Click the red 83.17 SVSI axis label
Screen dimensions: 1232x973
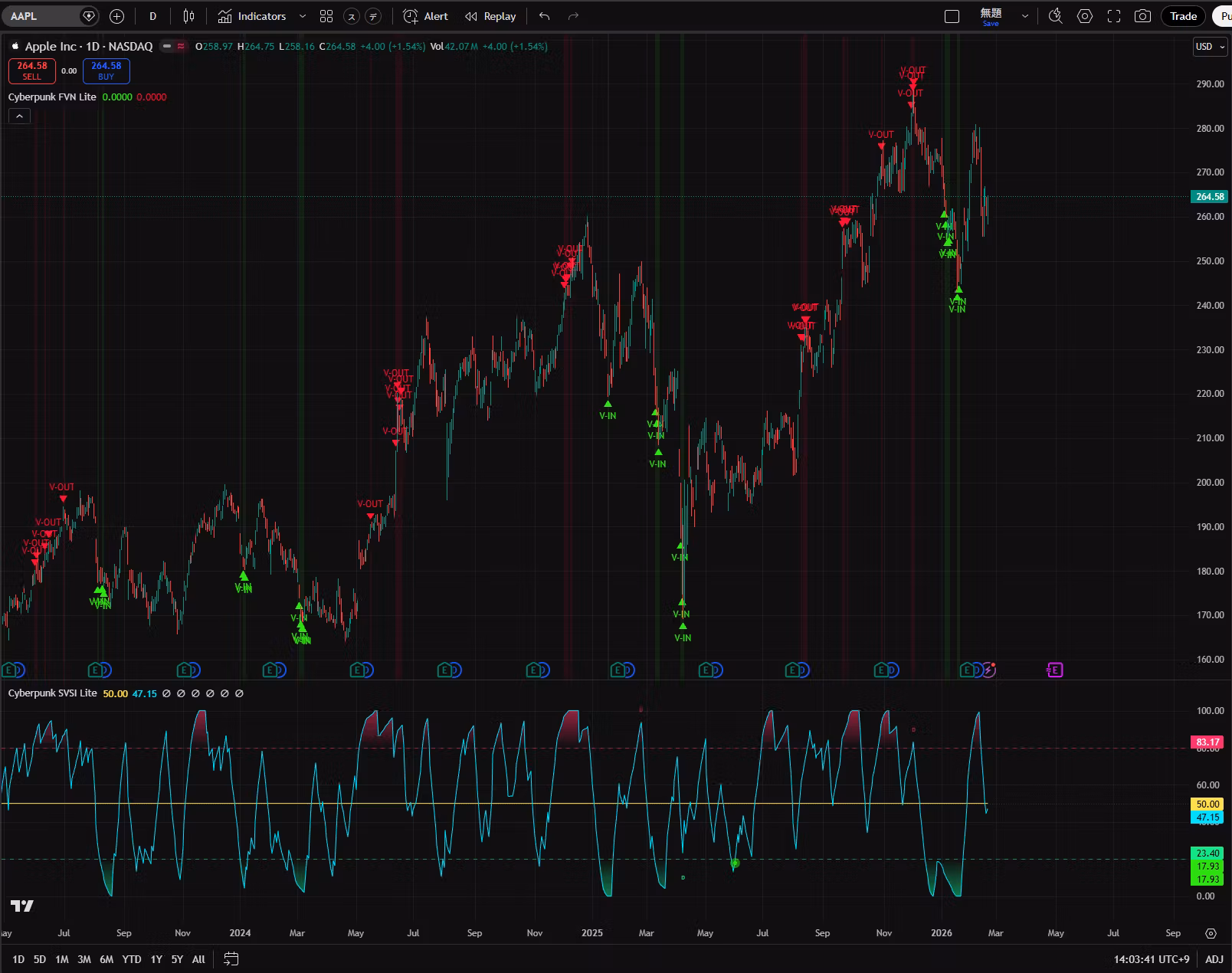point(1208,742)
